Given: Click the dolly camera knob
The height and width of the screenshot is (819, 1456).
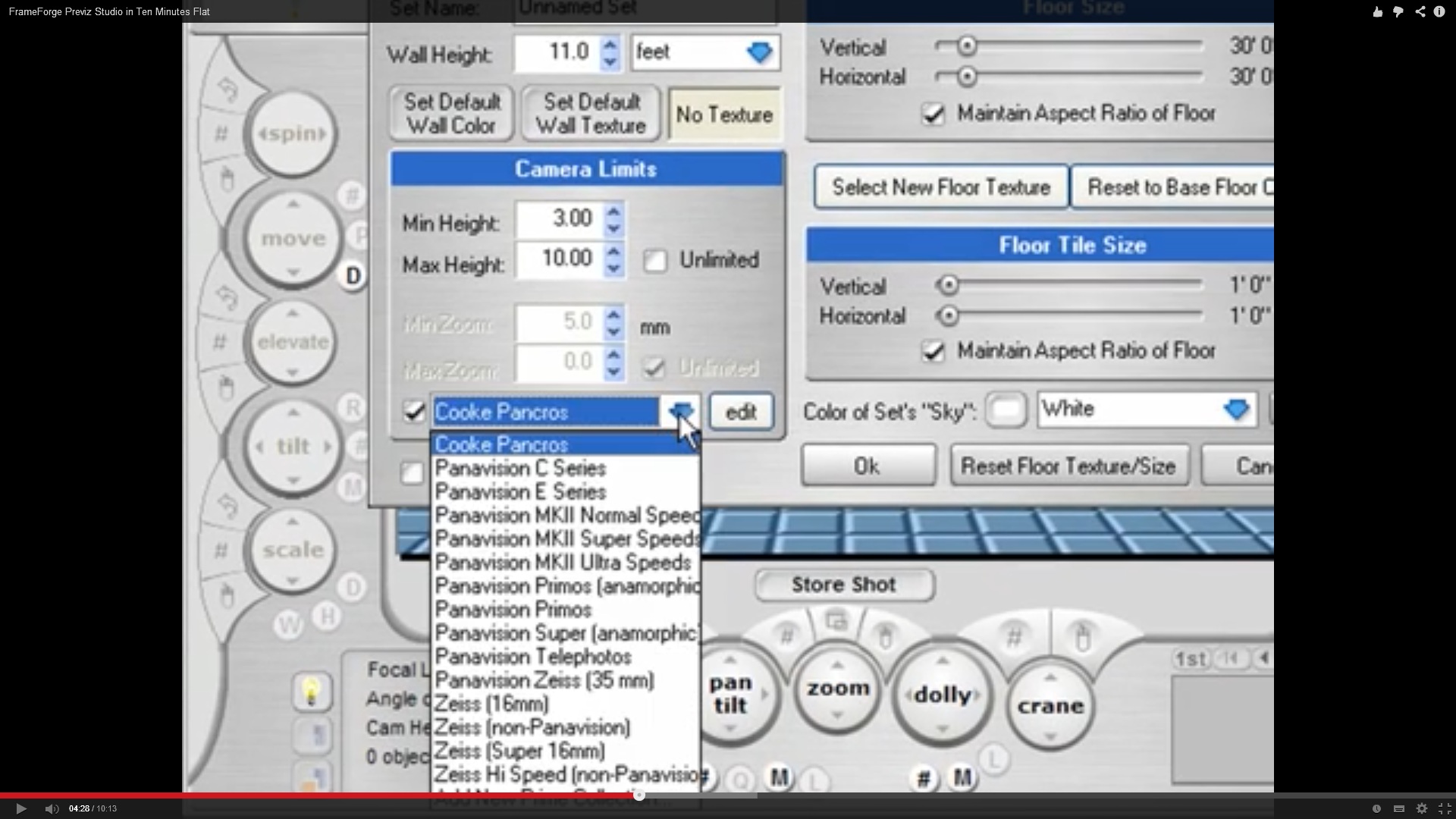Looking at the screenshot, I should [942, 695].
